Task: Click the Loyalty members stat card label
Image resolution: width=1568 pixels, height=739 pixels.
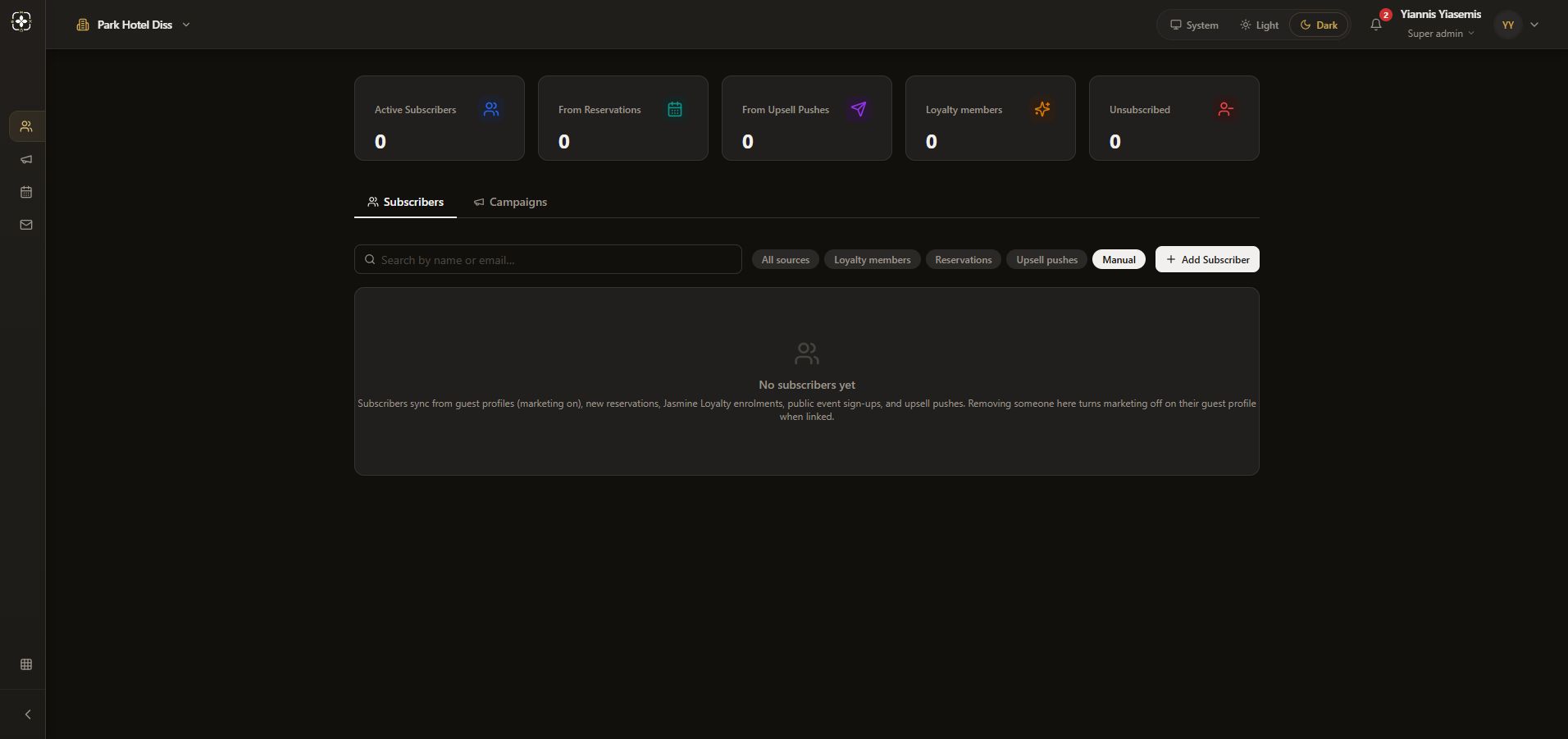Action: (964, 109)
